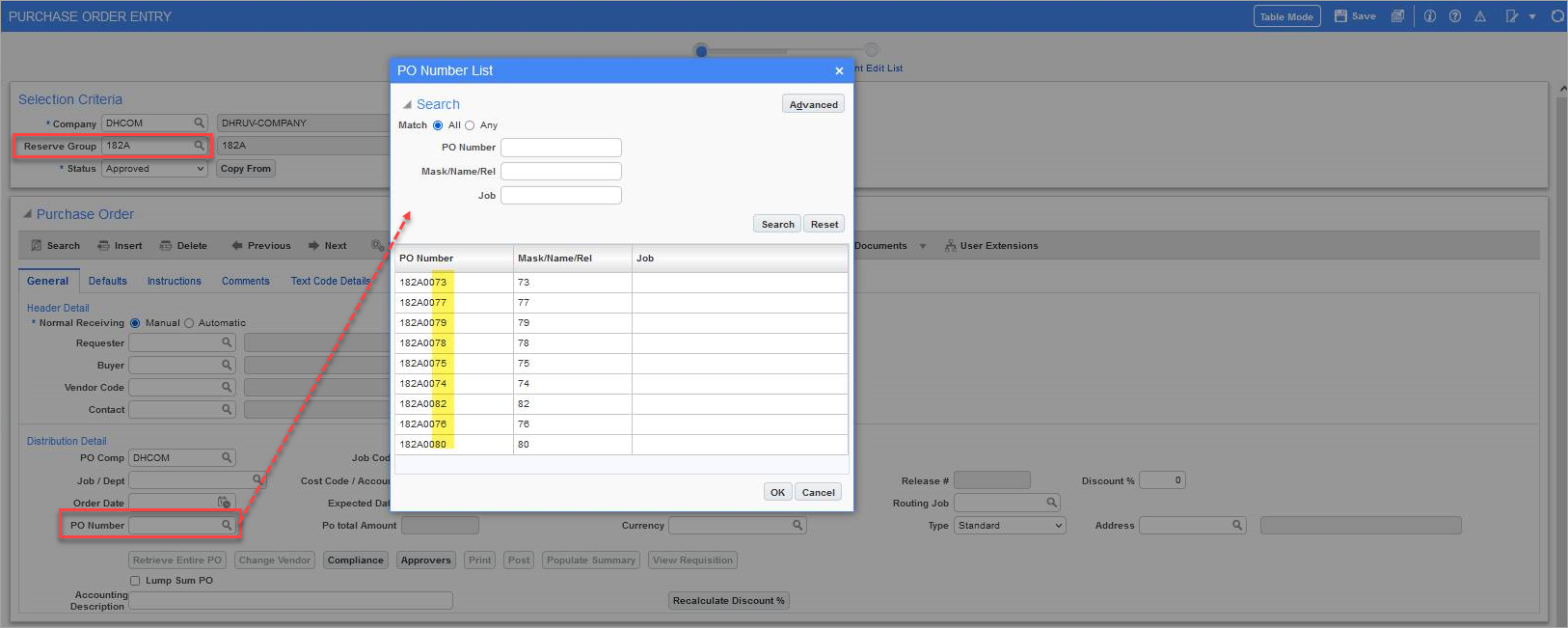The width and height of the screenshot is (1568, 628).
Task: Open the PO Number lookup magnifier
Action: pos(228,525)
